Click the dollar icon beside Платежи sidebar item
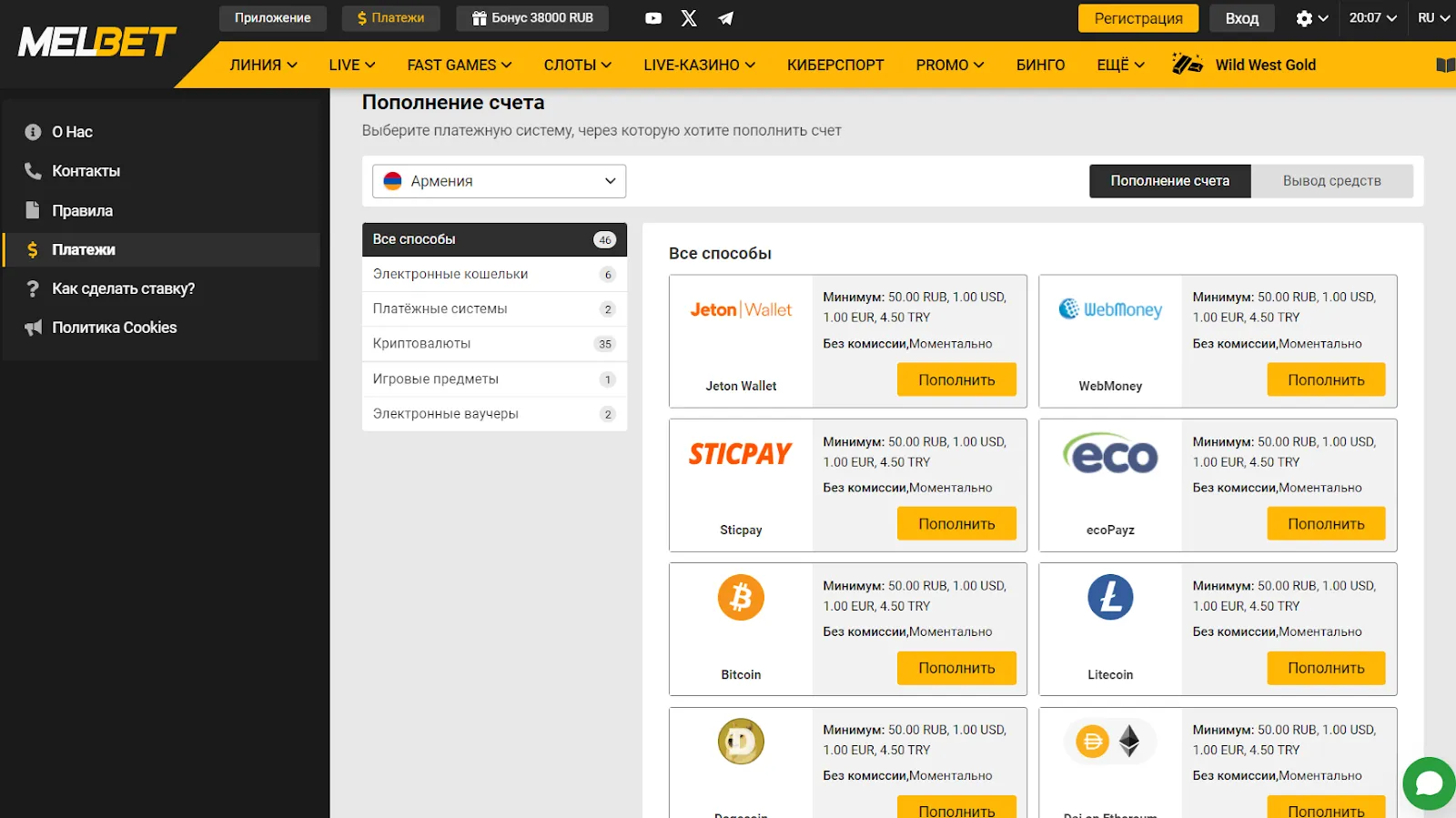The height and width of the screenshot is (818, 1456). point(33,249)
